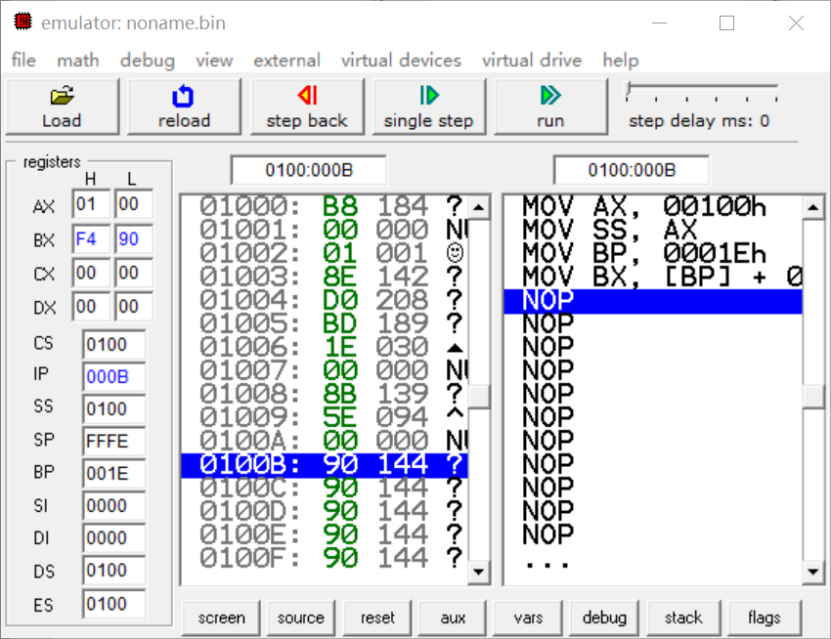View the source code with the source button
The height and width of the screenshot is (639, 831).
300,617
